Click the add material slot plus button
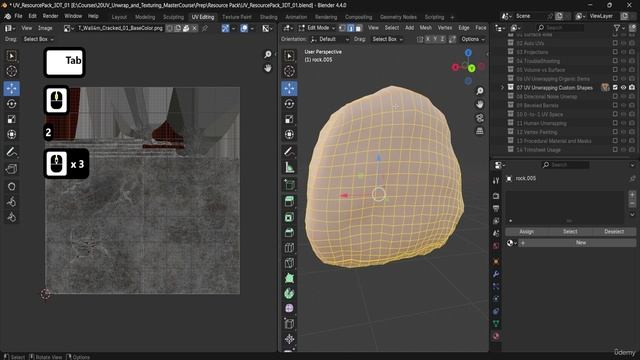The width and height of the screenshot is (640, 360). click(632, 195)
